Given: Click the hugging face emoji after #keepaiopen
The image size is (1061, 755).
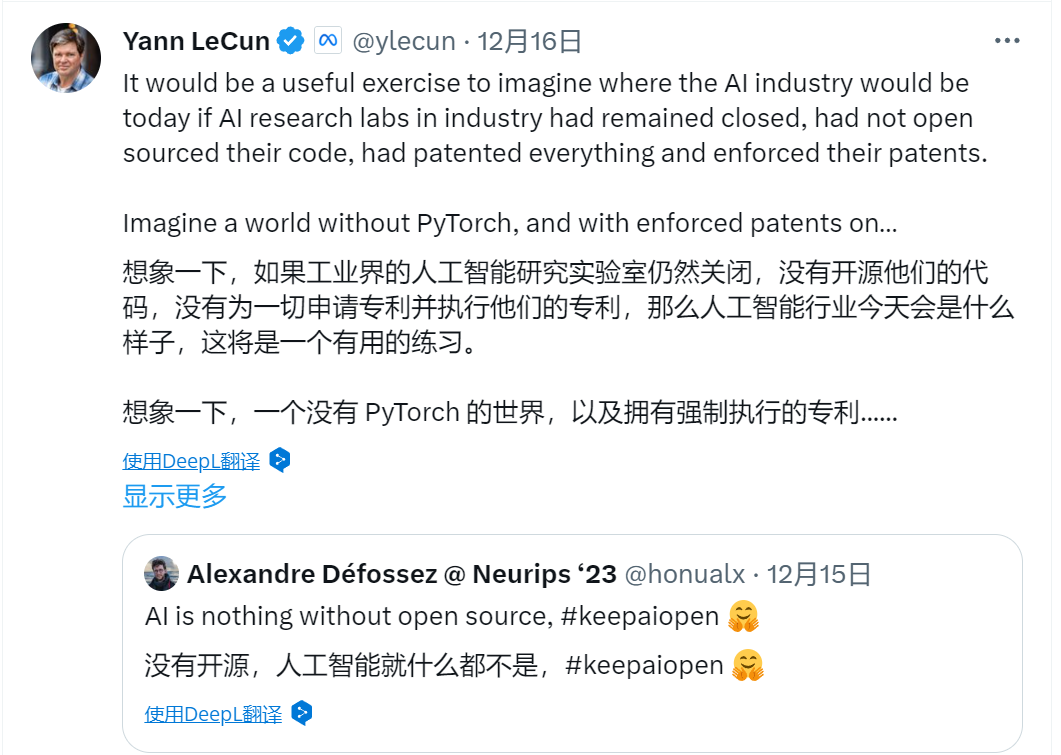Looking at the screenshot, I should point(744,615).
